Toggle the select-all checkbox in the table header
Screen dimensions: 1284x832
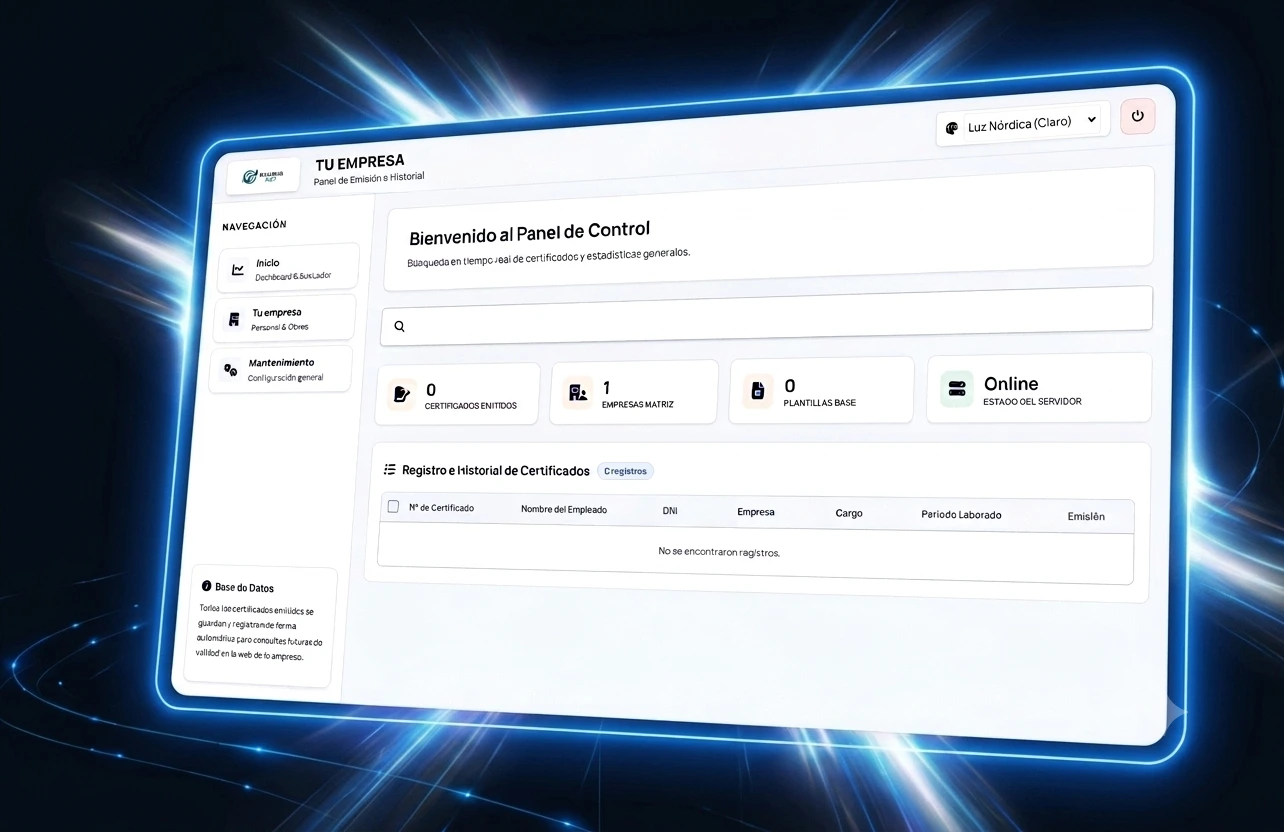(x=393, y=506)
